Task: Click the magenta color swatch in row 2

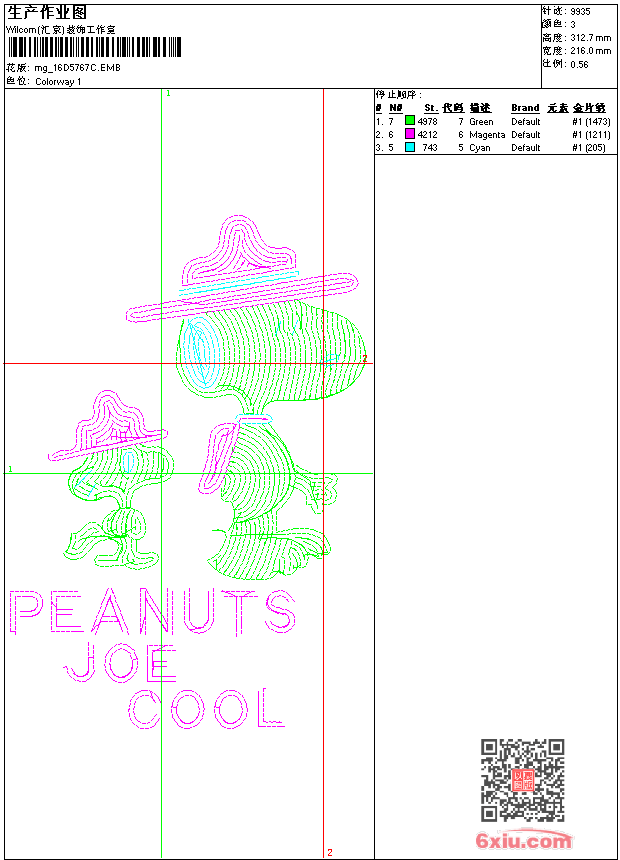Action: (410, 134)
